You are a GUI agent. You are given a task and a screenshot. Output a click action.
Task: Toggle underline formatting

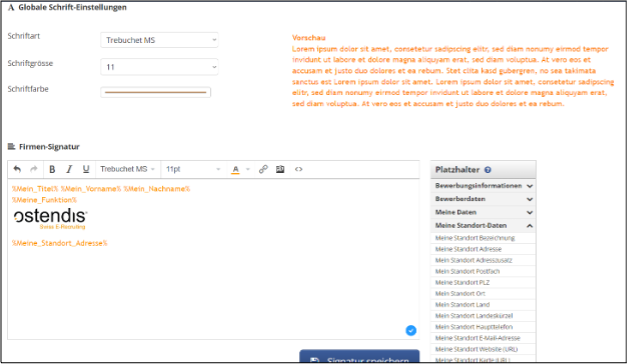(86, 169)
